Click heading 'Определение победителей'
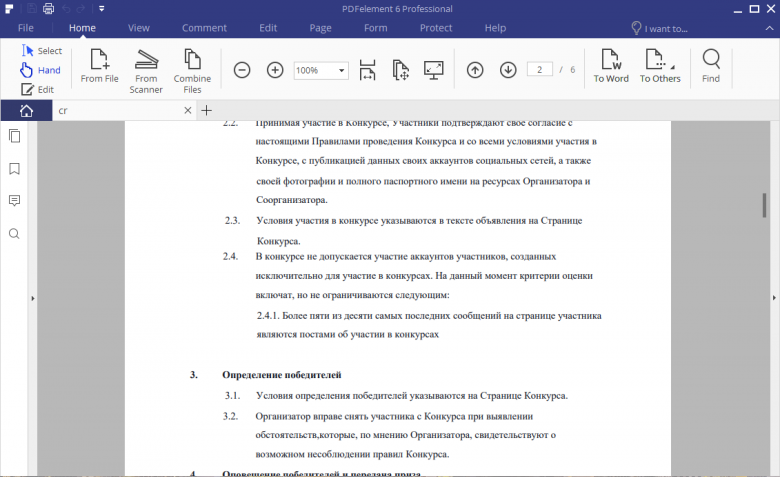 click(282, 375)
